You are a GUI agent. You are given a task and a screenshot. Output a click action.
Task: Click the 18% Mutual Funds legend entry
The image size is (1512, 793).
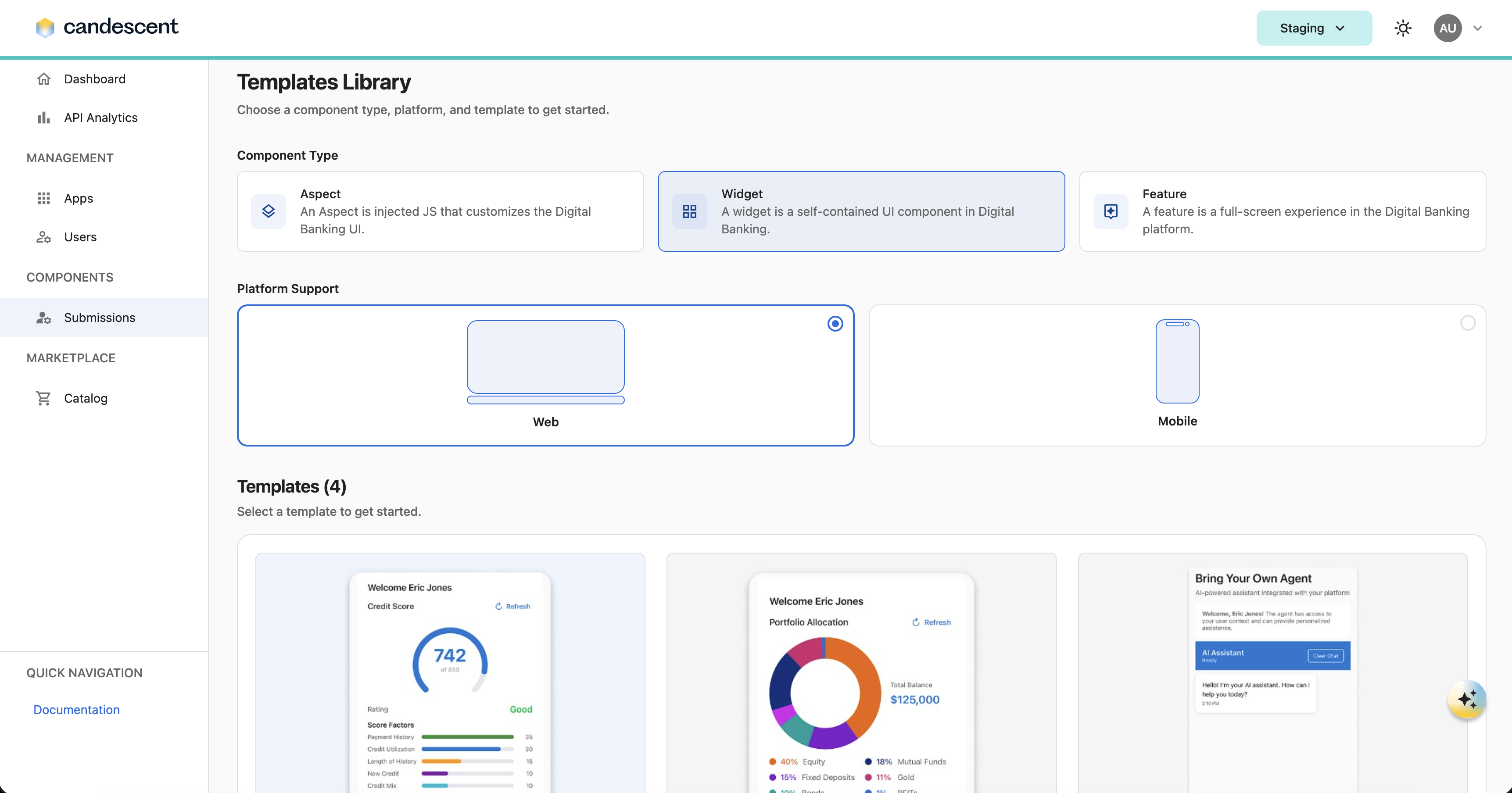905,761
